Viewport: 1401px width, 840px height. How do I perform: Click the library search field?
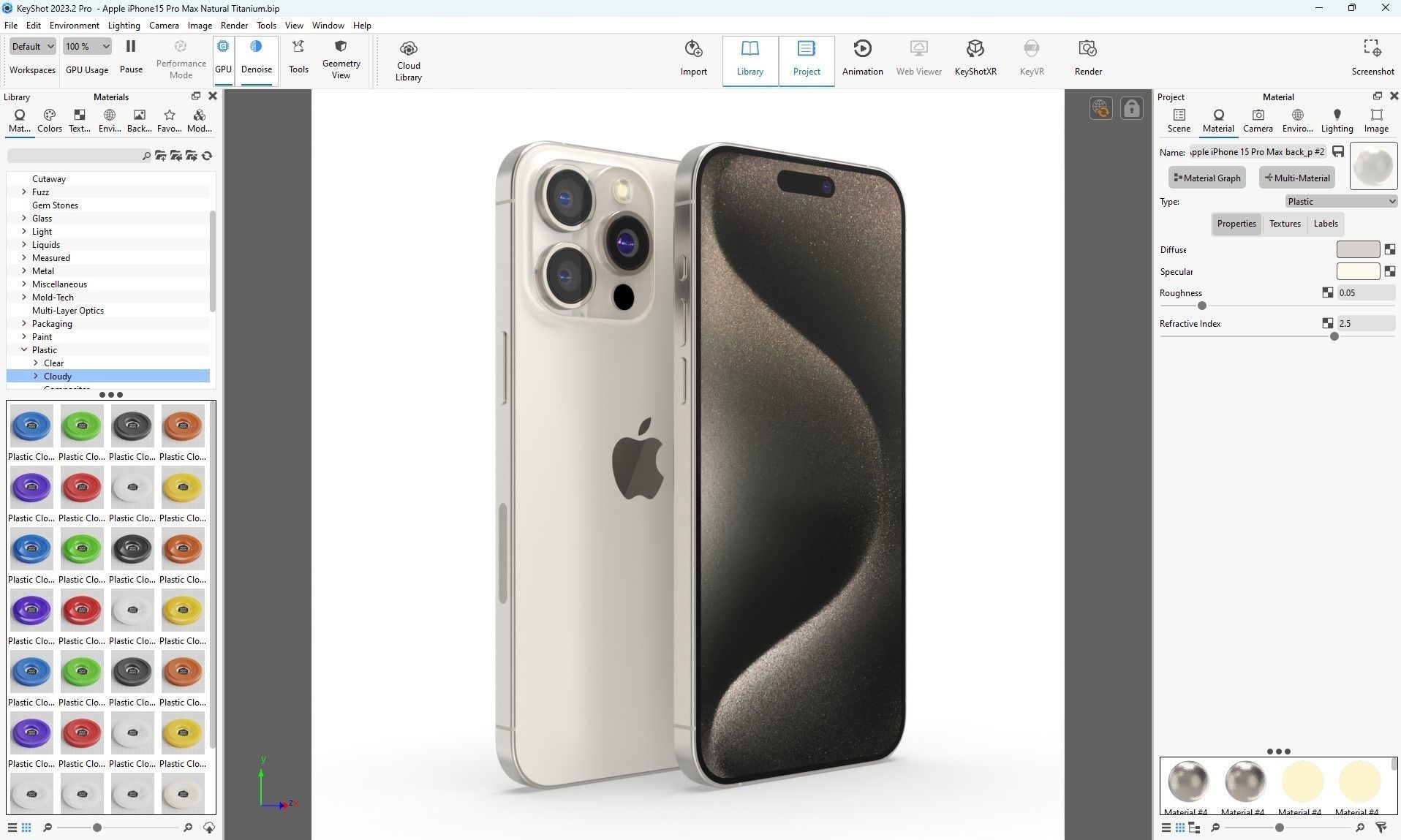79,156
